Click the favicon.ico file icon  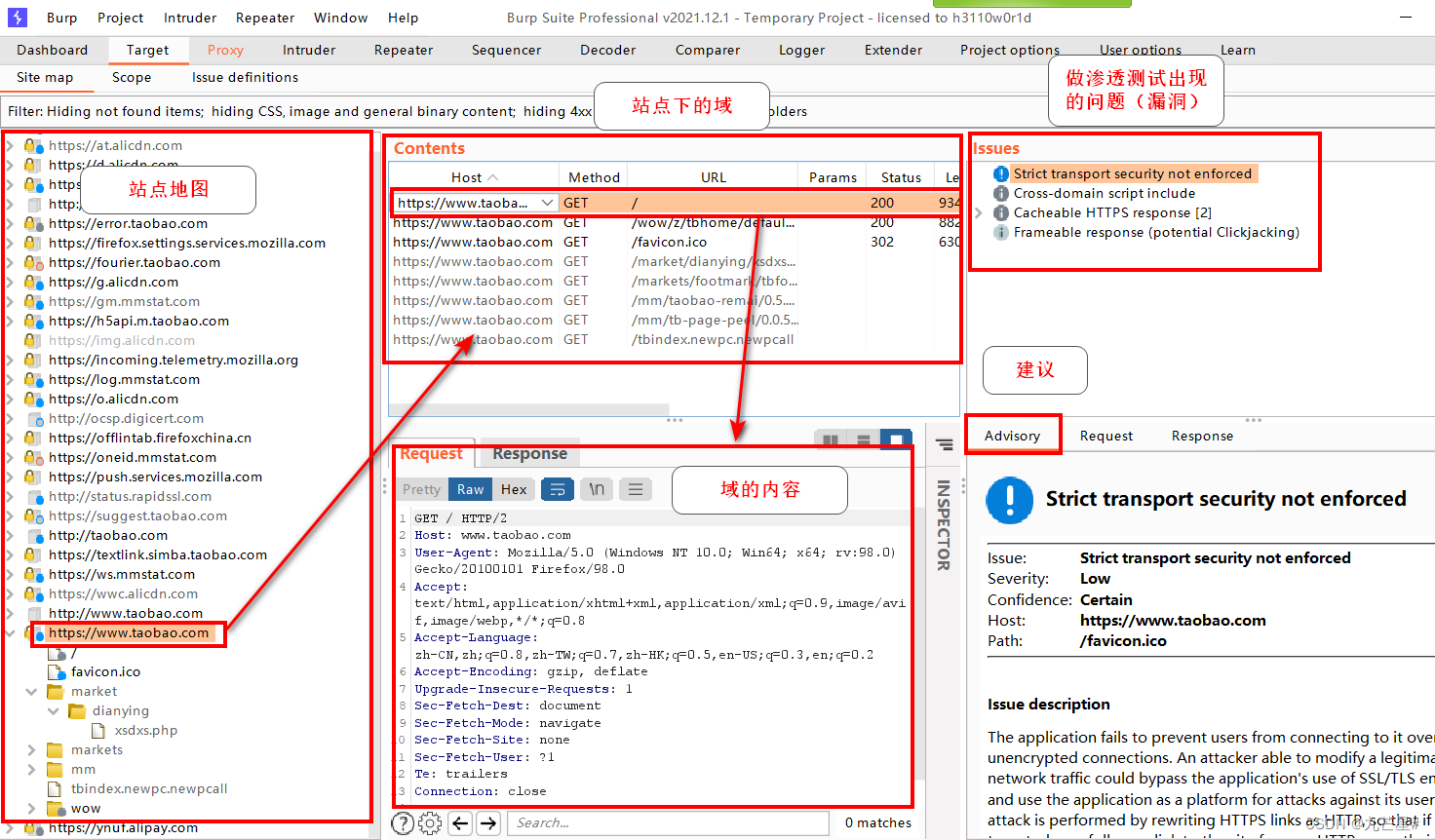click(x=56, y=671)
